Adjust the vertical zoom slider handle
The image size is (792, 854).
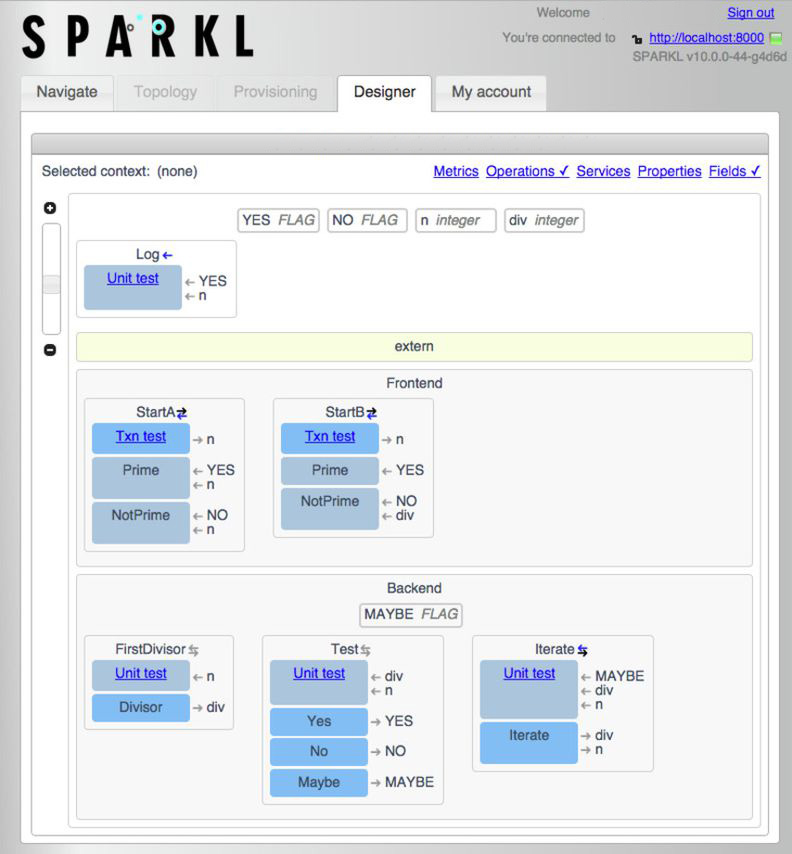[51, 284]
